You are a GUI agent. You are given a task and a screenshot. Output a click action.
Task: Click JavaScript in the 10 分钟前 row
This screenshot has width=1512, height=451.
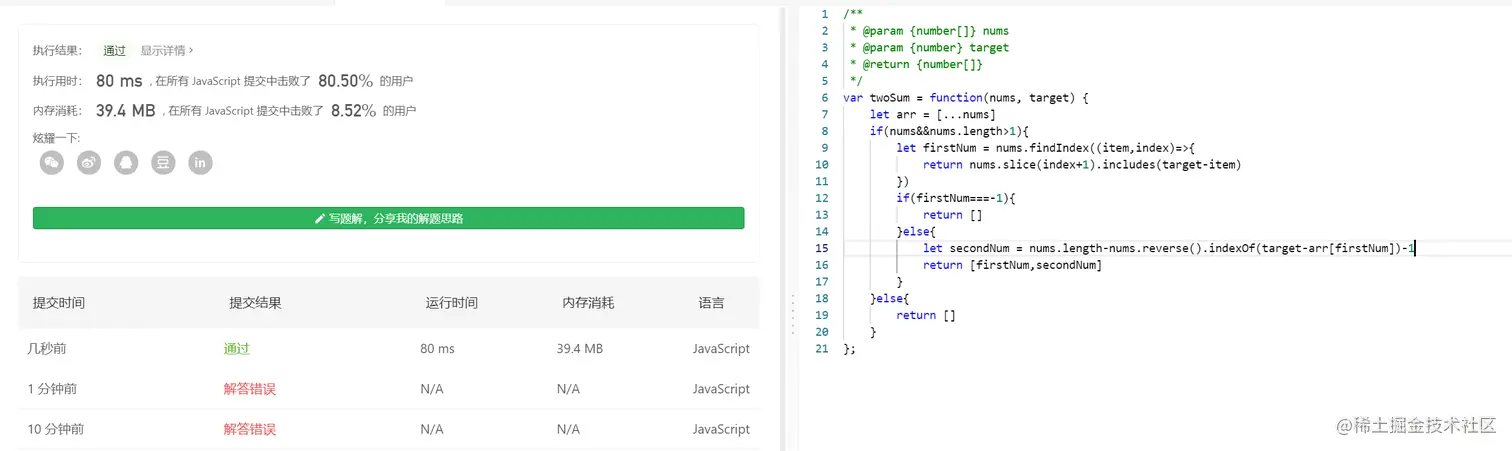(721, 429)
